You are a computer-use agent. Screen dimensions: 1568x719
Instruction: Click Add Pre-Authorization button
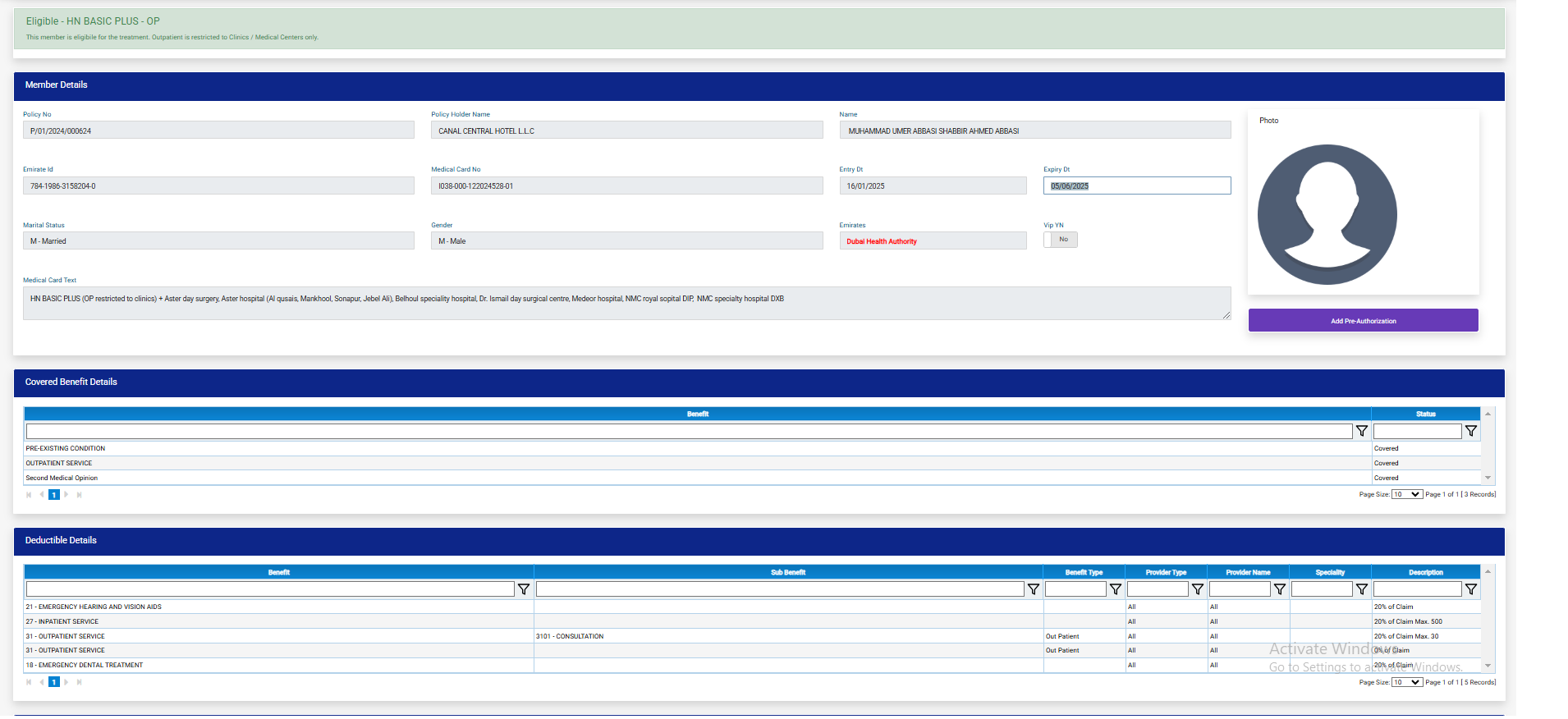click(x=1363, y=321)
